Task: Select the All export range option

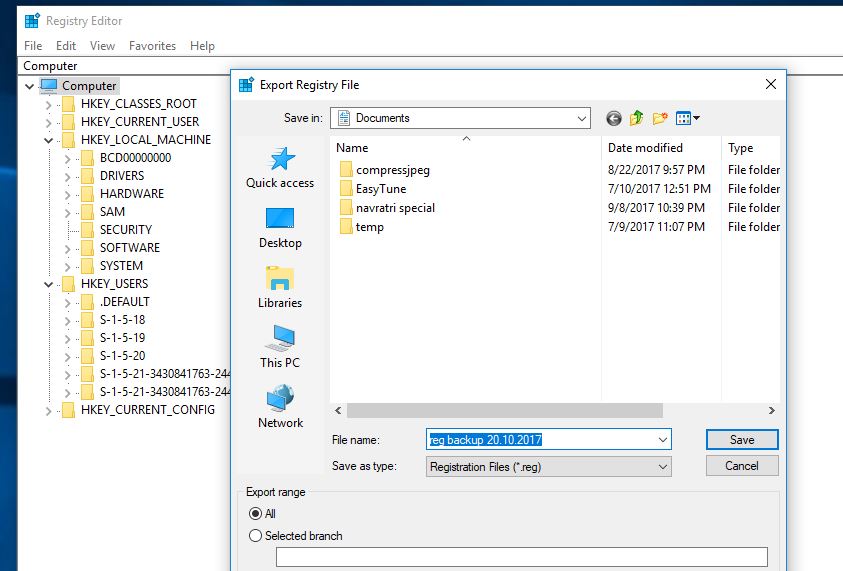Action: click(255, 514)
